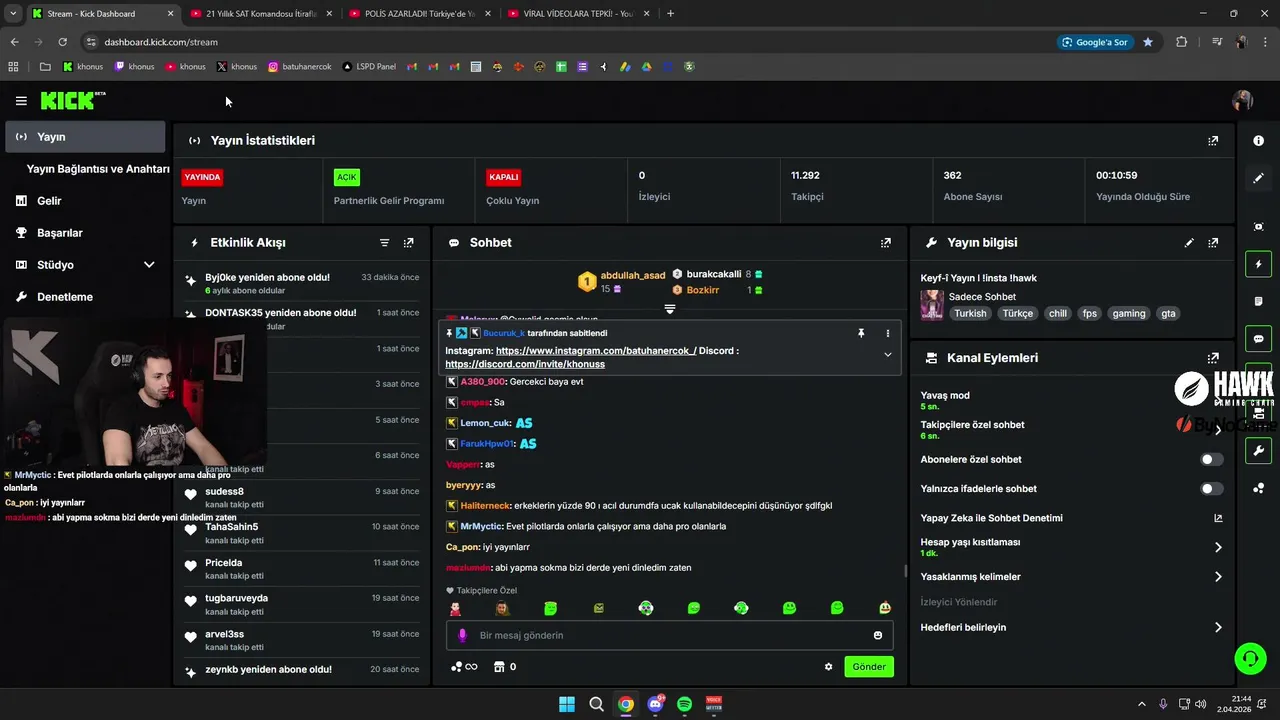Open Discord from the Windows taskbar
This screenshot has width=1280, height=720.
pyautogui.click(x=655, y=704)
